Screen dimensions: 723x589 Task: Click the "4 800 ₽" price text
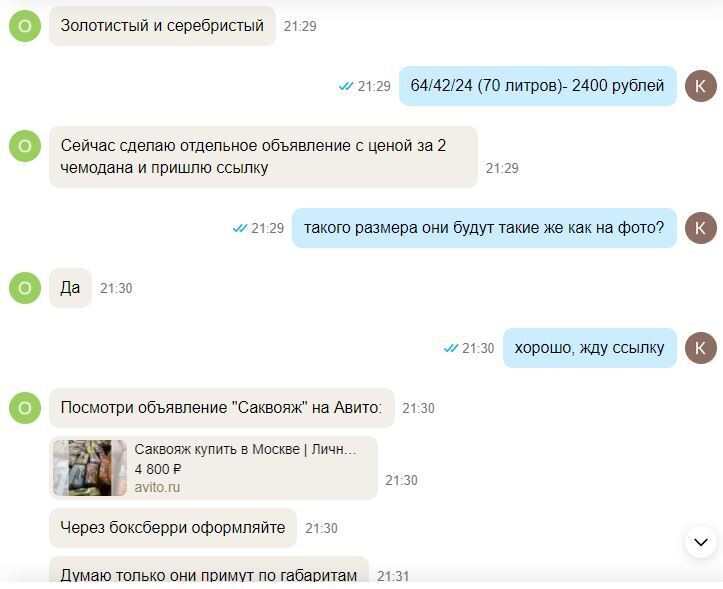coord(158,469)
